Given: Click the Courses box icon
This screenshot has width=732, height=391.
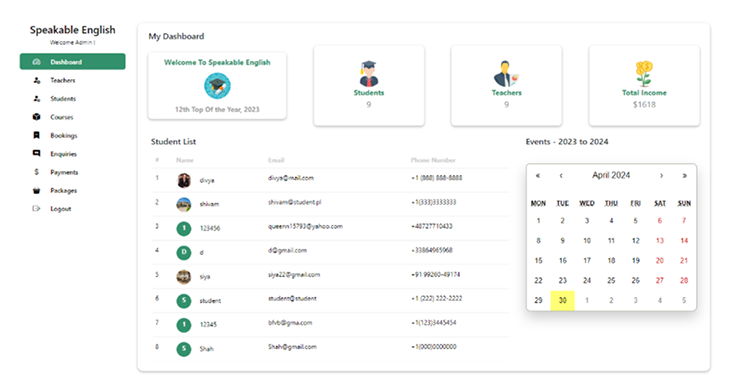Looking at the screenshot, I should (x=36, y=117).
